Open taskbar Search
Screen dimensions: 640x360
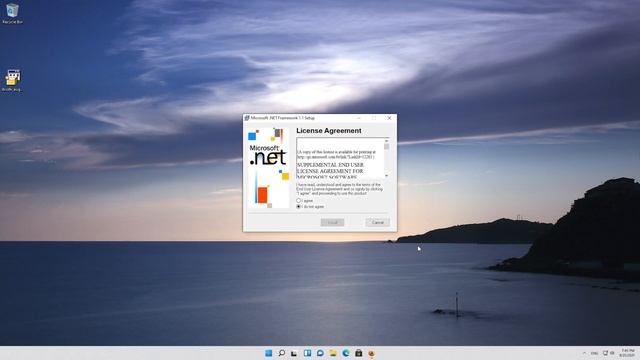pyautogui.click(x=282, y=353)
